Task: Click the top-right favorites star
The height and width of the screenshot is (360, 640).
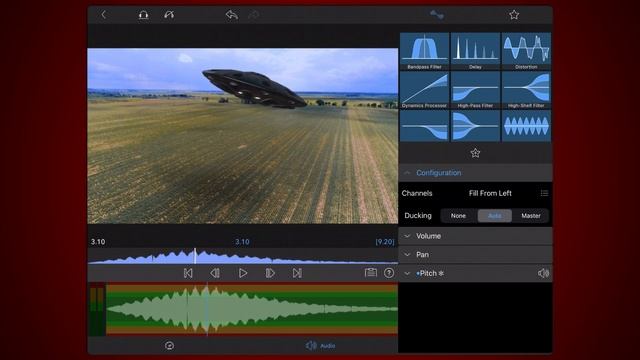Action: click(x=514, y=15)
